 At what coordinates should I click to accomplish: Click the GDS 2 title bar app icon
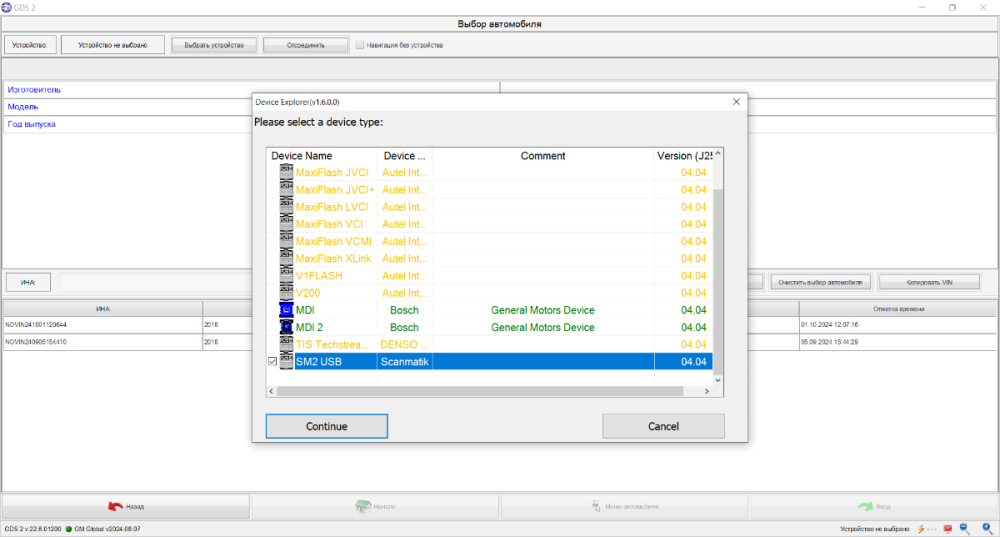(x=7, y=8)
